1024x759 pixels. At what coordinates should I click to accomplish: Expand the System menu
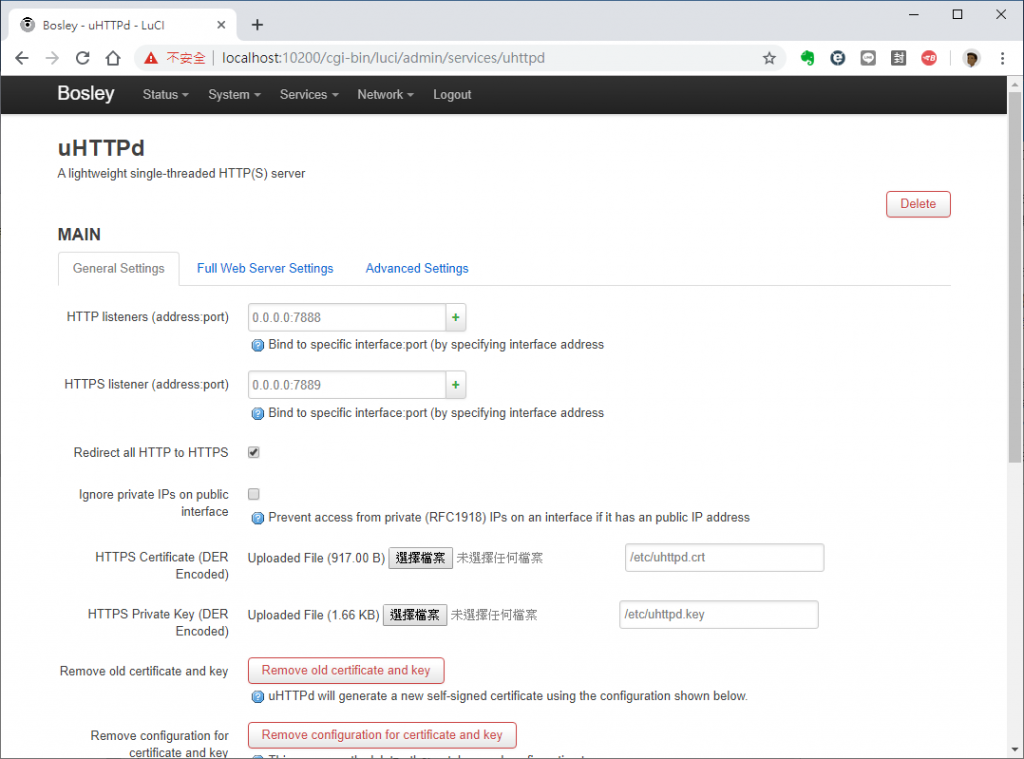[234, 95]
